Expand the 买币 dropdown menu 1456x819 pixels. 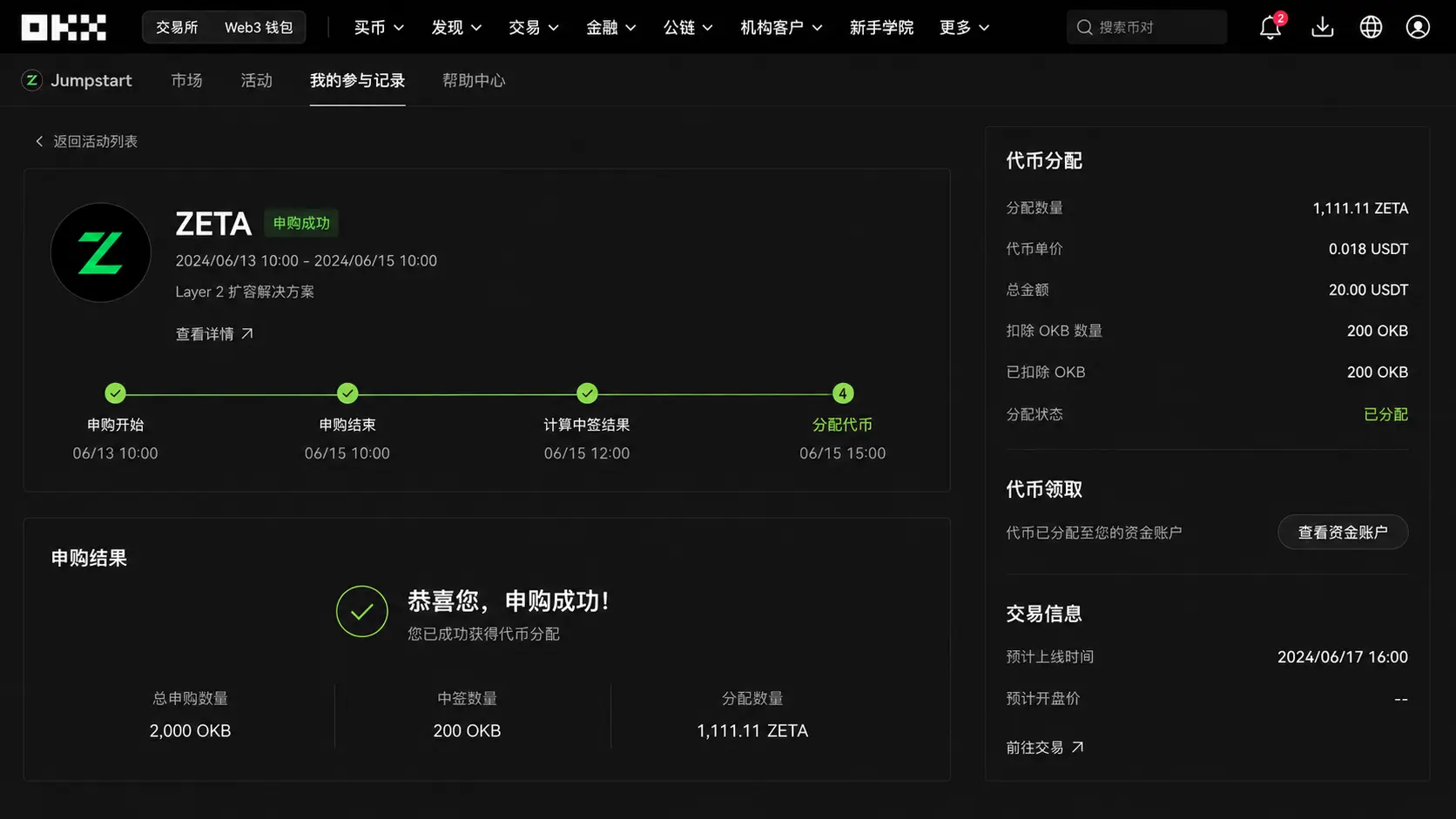[379, 28]
